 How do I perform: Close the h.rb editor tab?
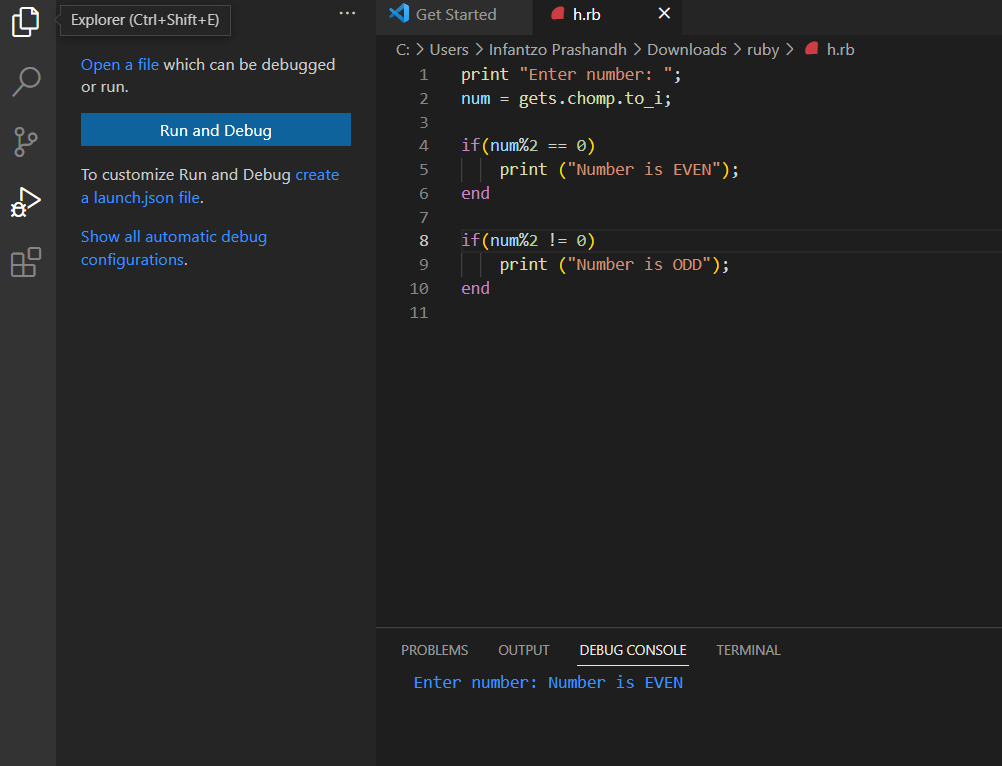pos(663,15)
